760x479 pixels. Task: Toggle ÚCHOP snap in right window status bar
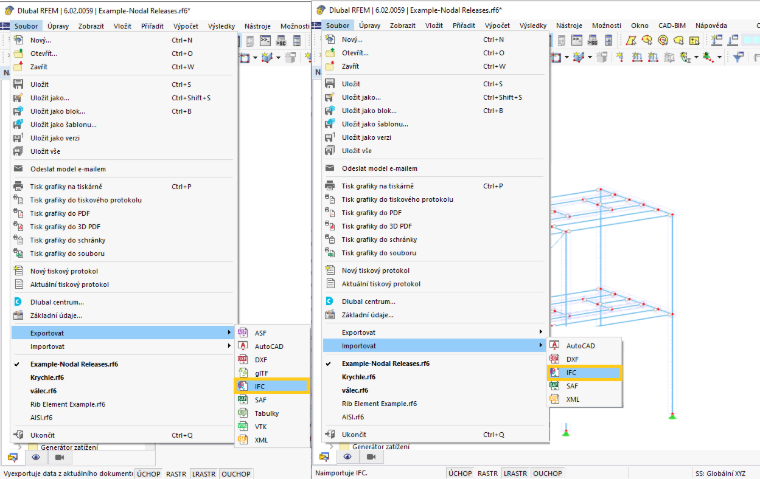460,473
